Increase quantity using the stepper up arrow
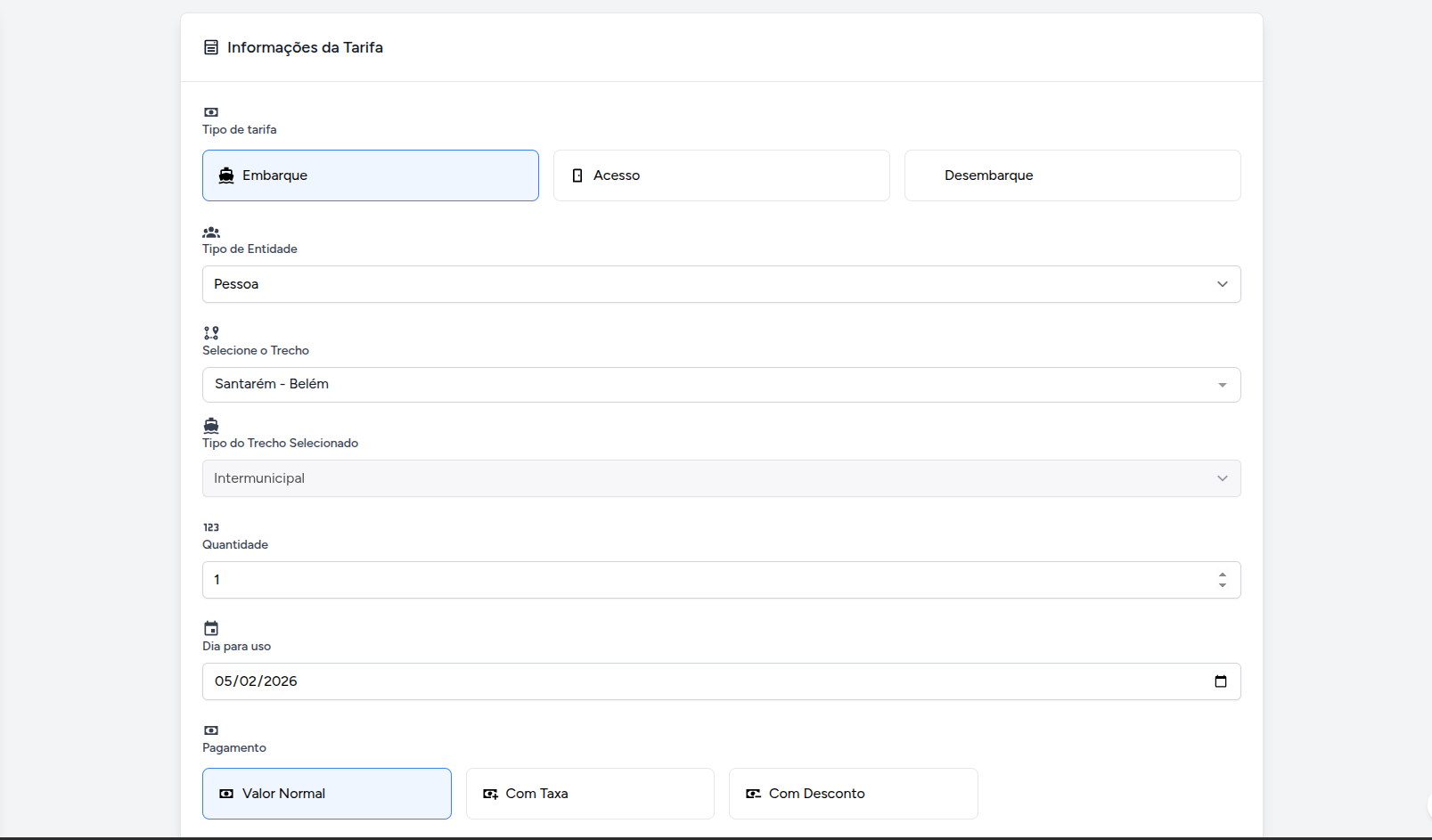Screen dimensions: 1432x840 (x=1223, y=575)
